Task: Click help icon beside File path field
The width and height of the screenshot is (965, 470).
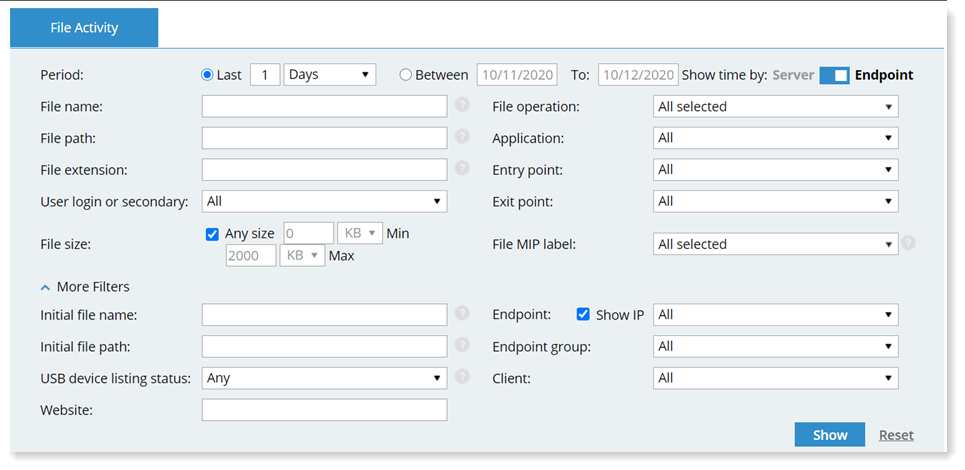Action: coord(462,136)
